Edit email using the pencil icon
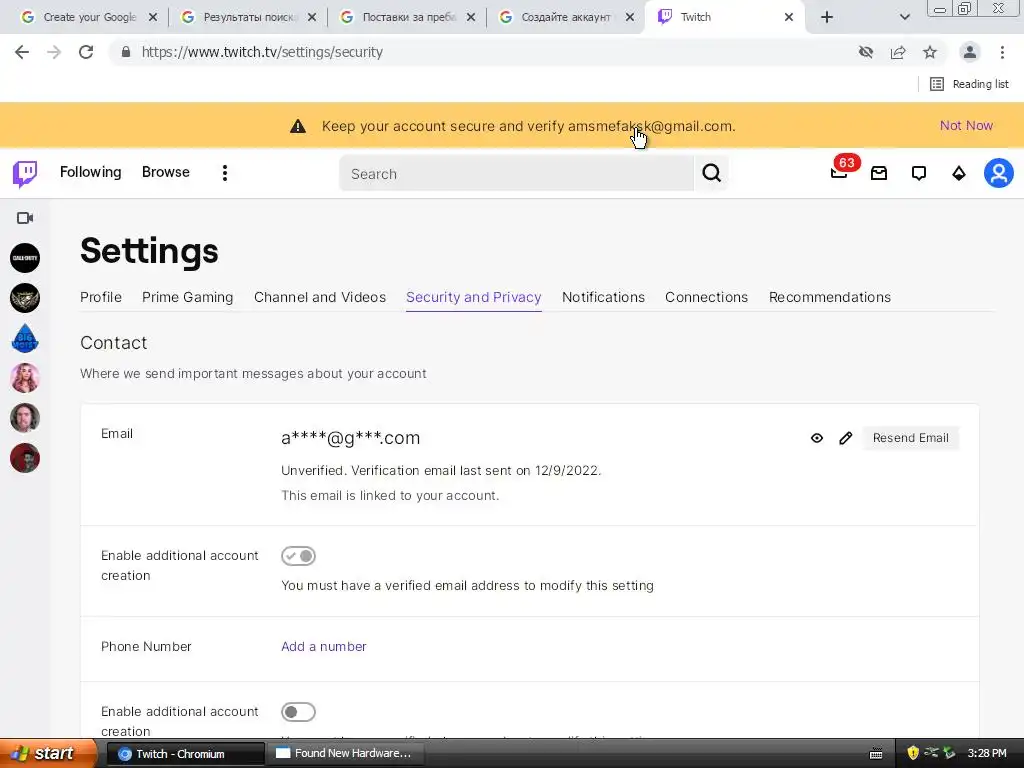1024x768 pixels. point(846,438)
